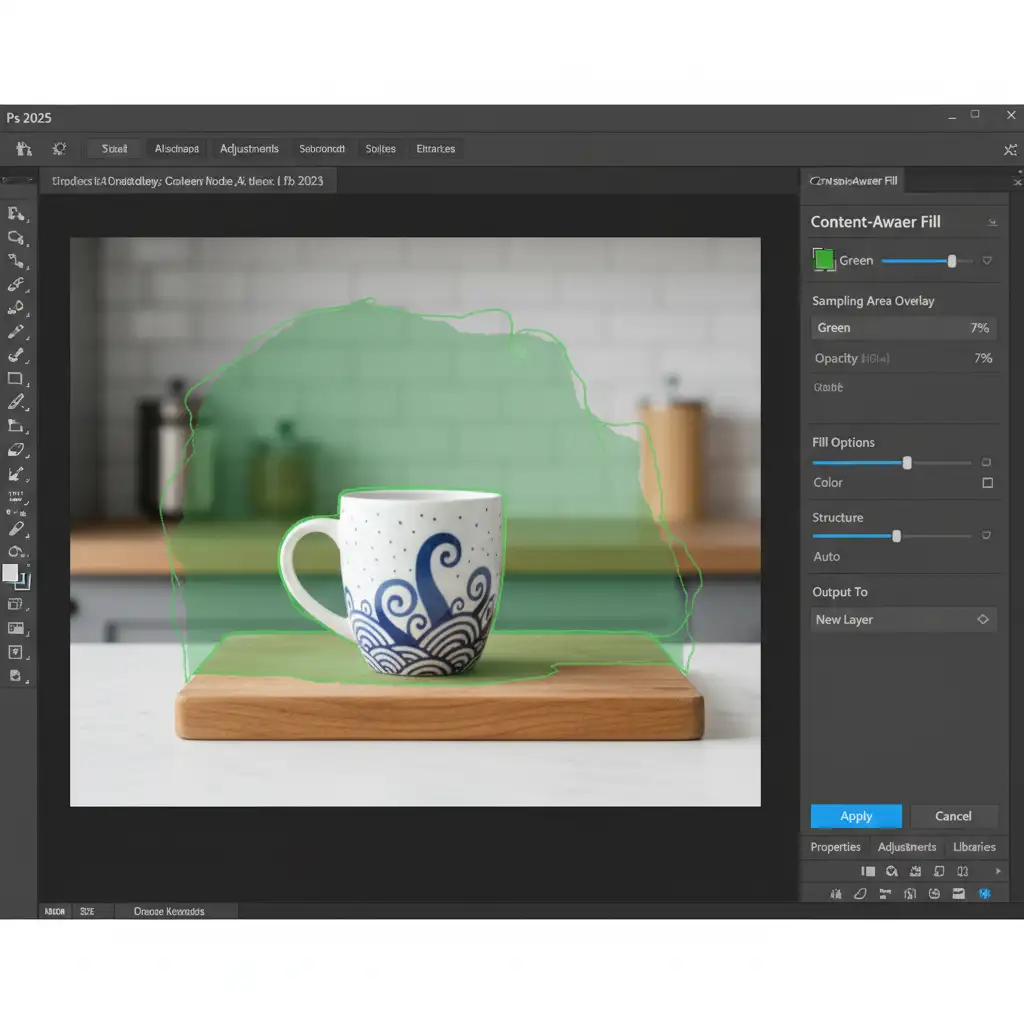Toggle the Color checkbox under Fill Options
This screenshot has height=1024, width=1024.
point(987,483)
